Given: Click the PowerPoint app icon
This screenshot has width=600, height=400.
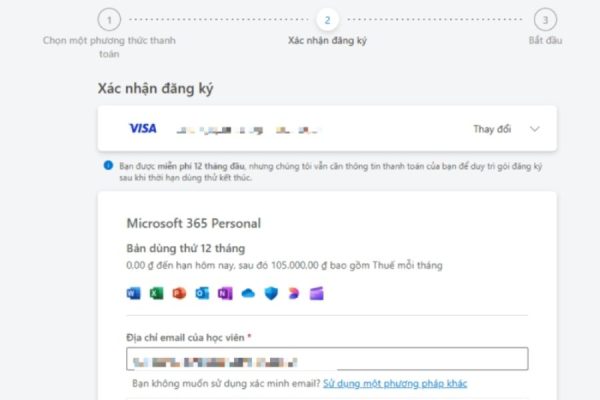Looking at the screenshot, I should pyautogui.click(x=179, y=294).
